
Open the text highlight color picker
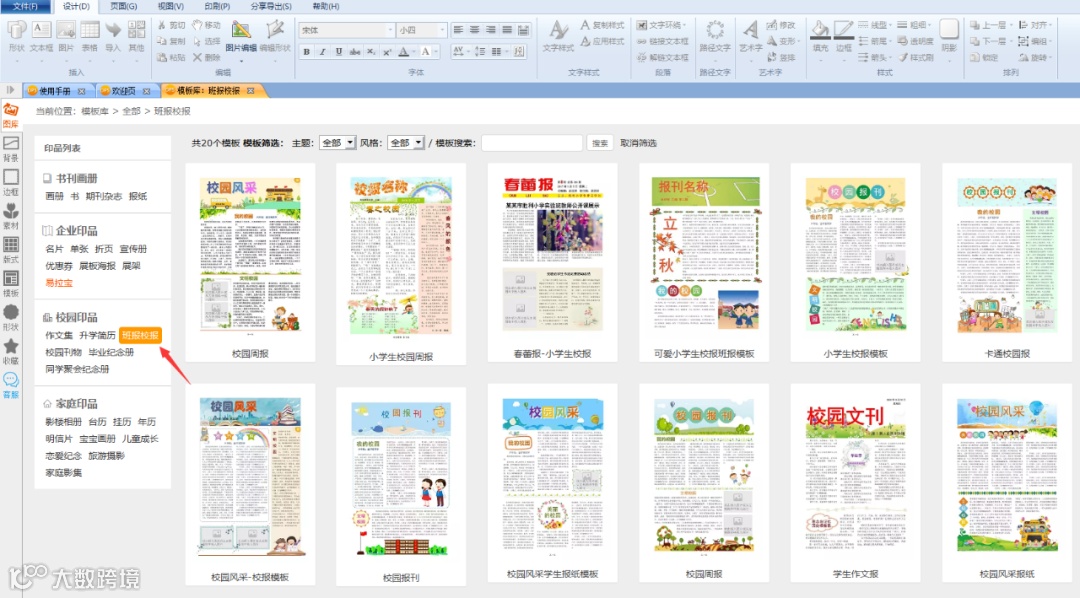click(426, 52)
